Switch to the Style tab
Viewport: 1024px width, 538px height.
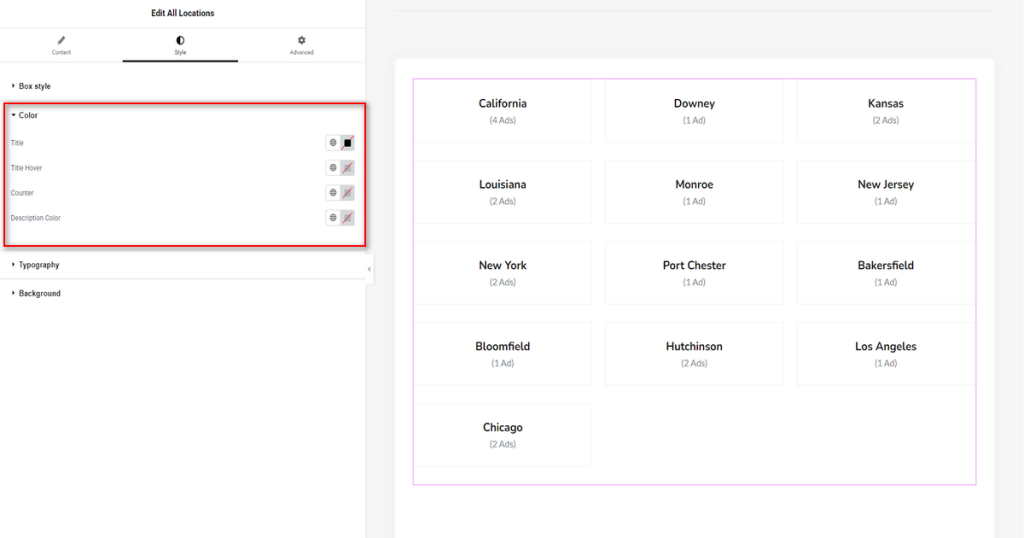coord(180,45)
